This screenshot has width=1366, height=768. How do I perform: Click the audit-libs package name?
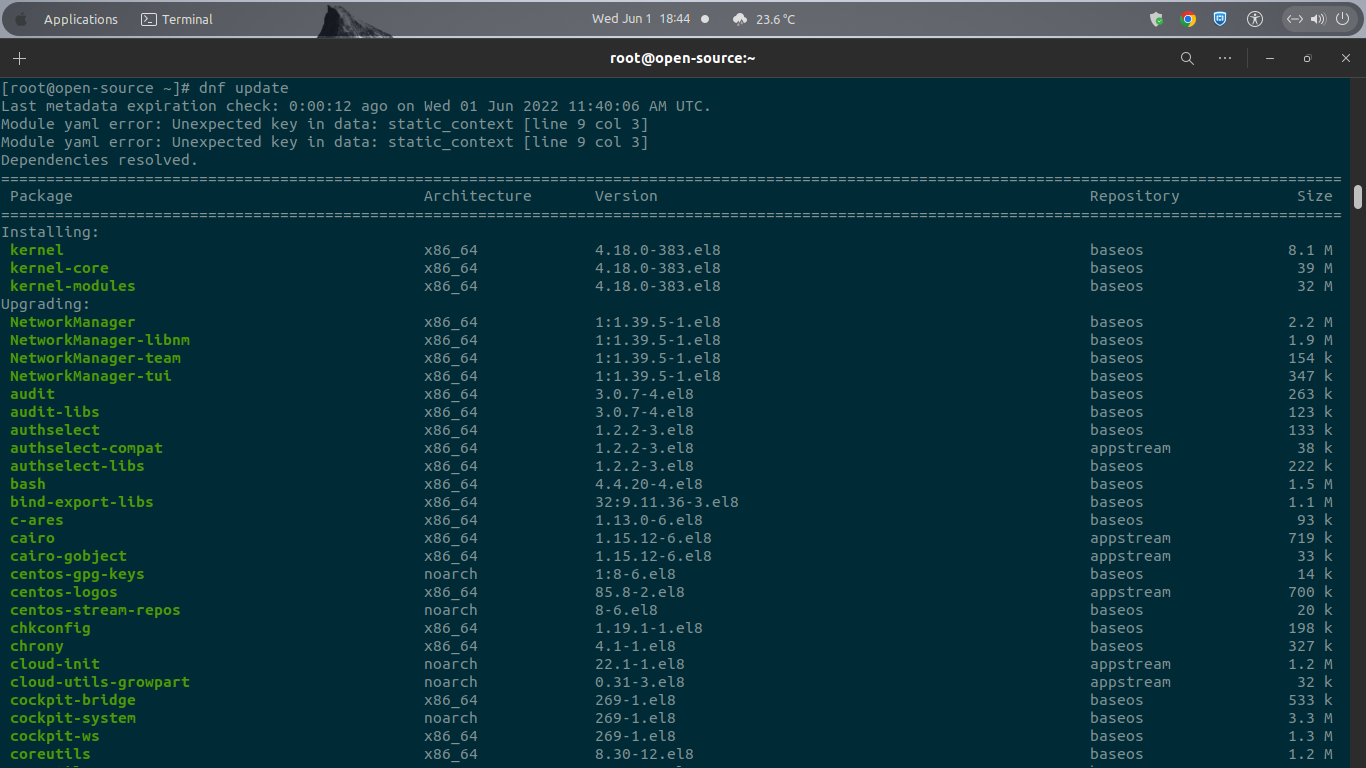click(55, 412)
